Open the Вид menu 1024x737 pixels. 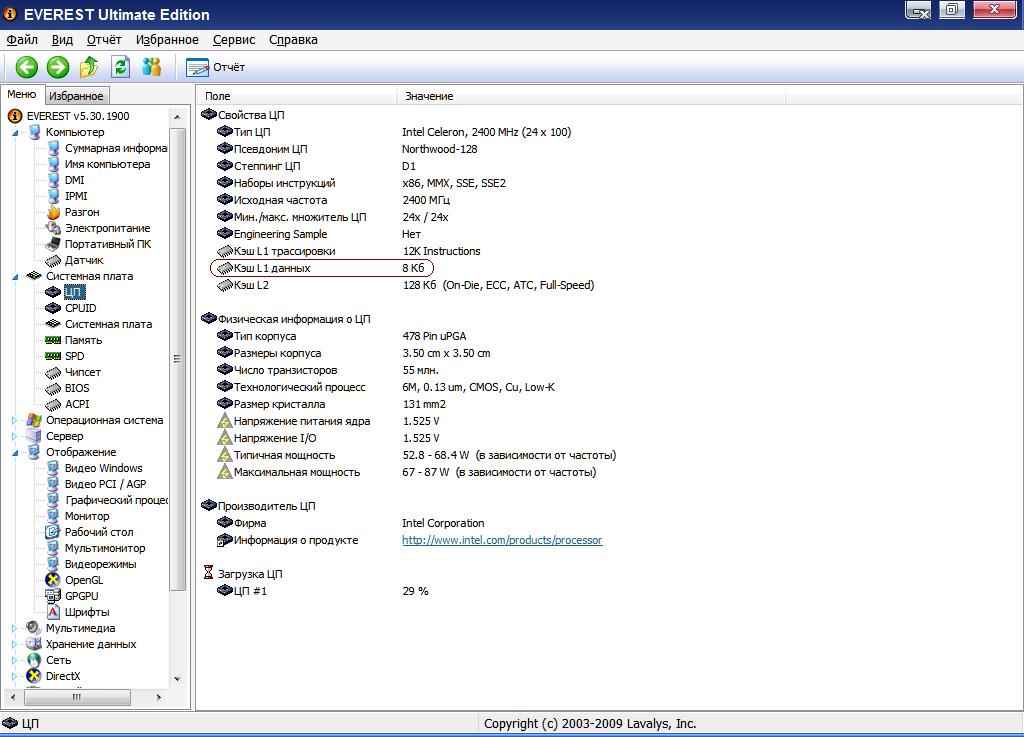click(62, 40)
